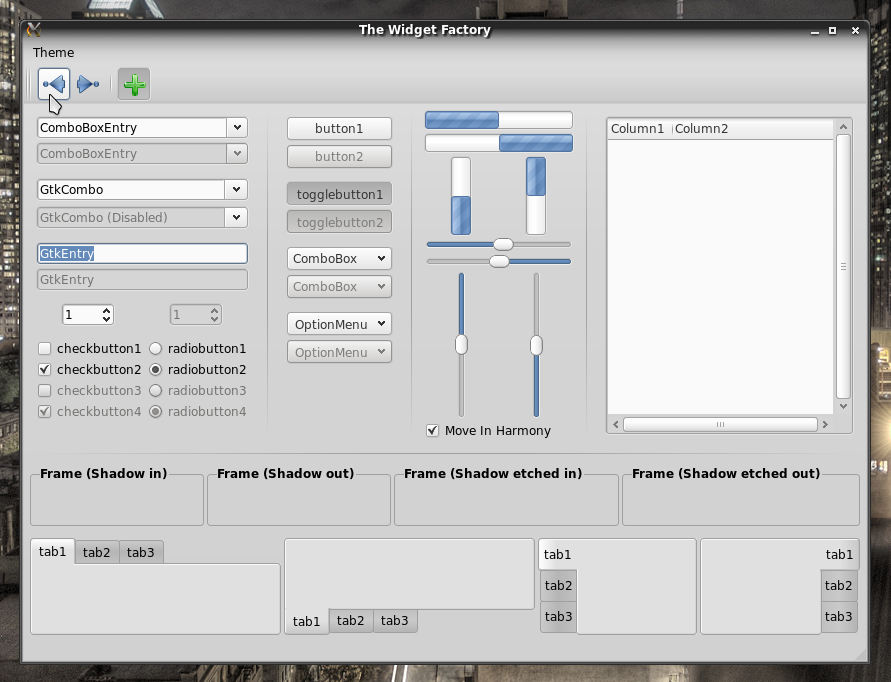Switch to tab3 in left-tabbed notebook
891x682 pixels.
coord(559,617)
